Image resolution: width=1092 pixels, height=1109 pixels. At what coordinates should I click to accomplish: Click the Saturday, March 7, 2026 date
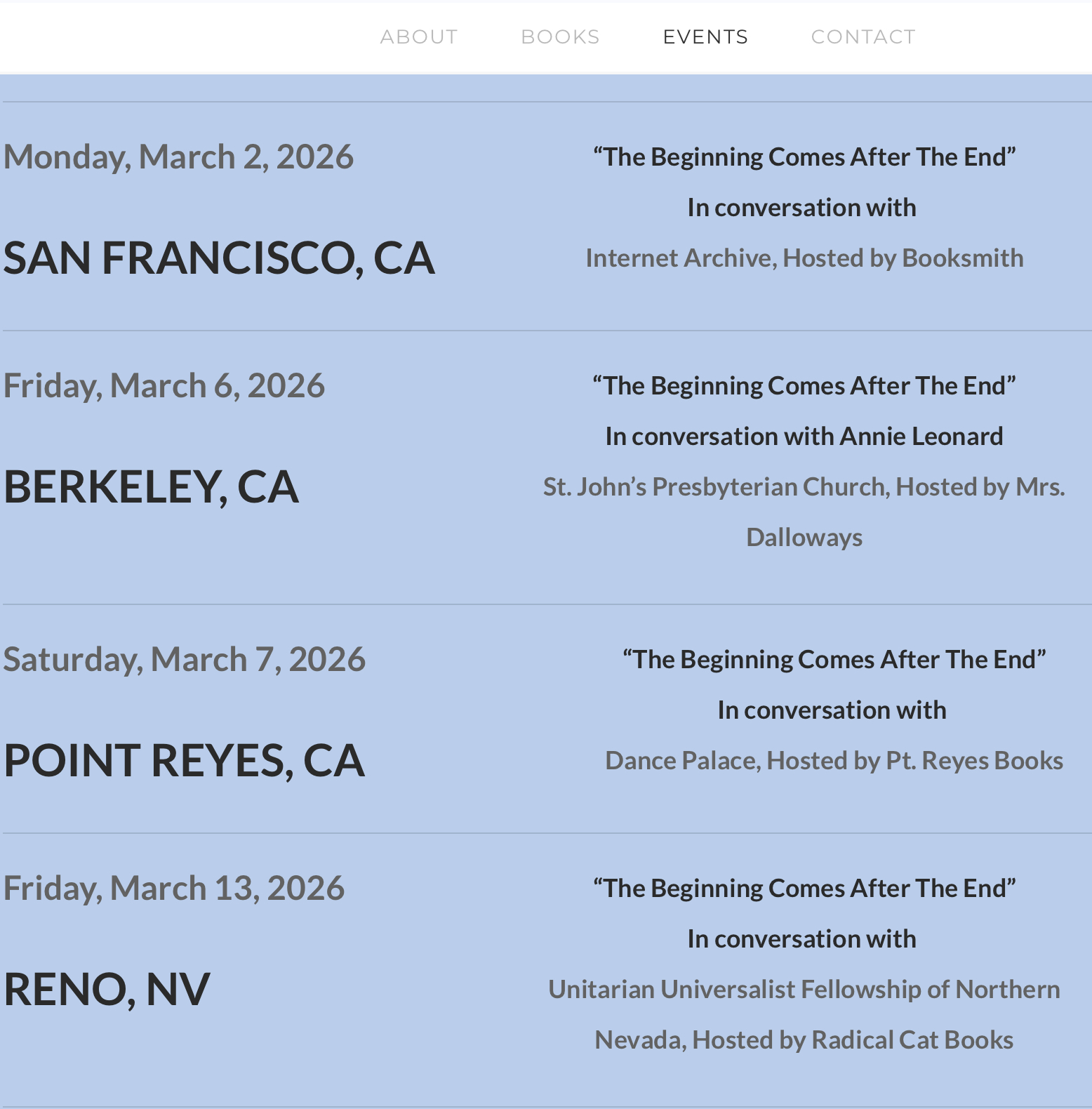(184, 659)
